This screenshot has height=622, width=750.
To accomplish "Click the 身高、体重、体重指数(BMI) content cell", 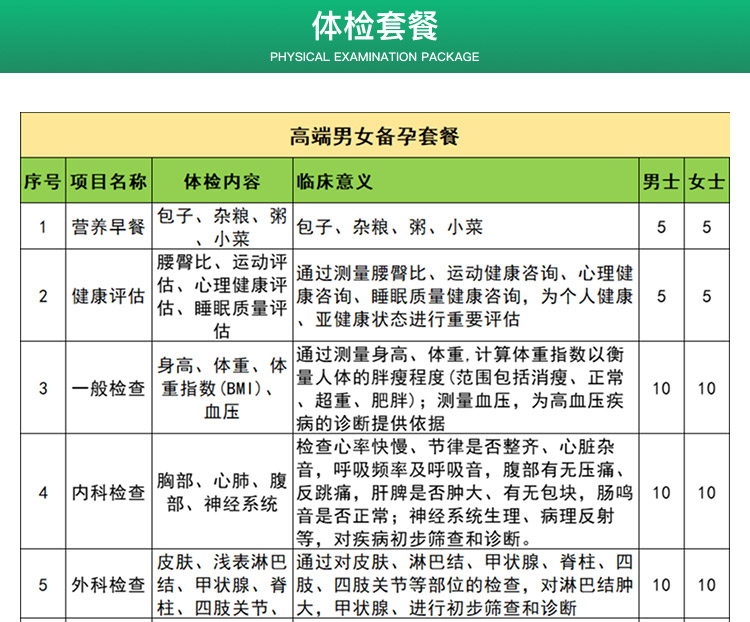I will 222,388.
